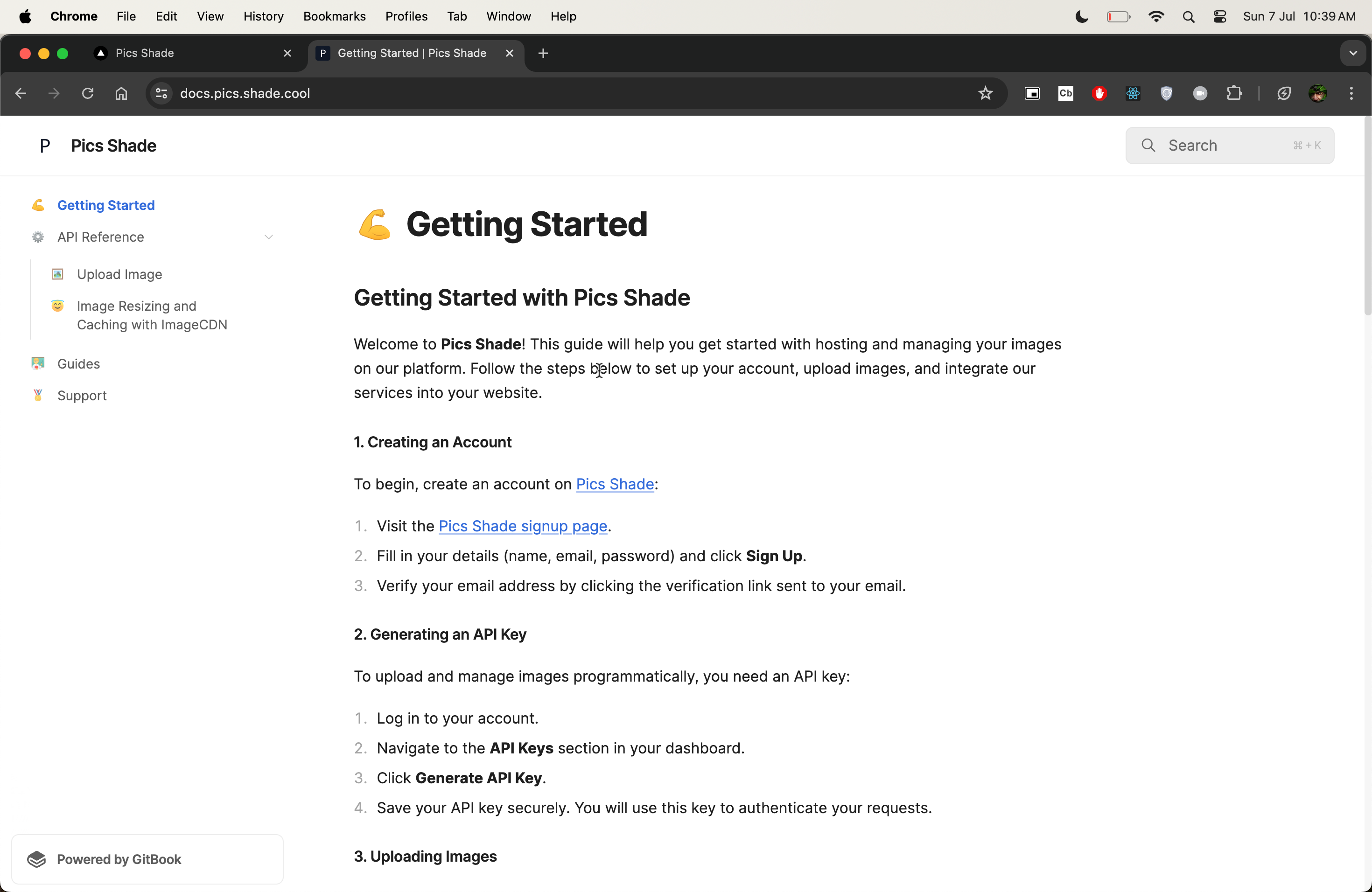Open the red hand blocker extension
Image resolution: width=1372 pixels, height=892 pixels.
(1099, 93)
